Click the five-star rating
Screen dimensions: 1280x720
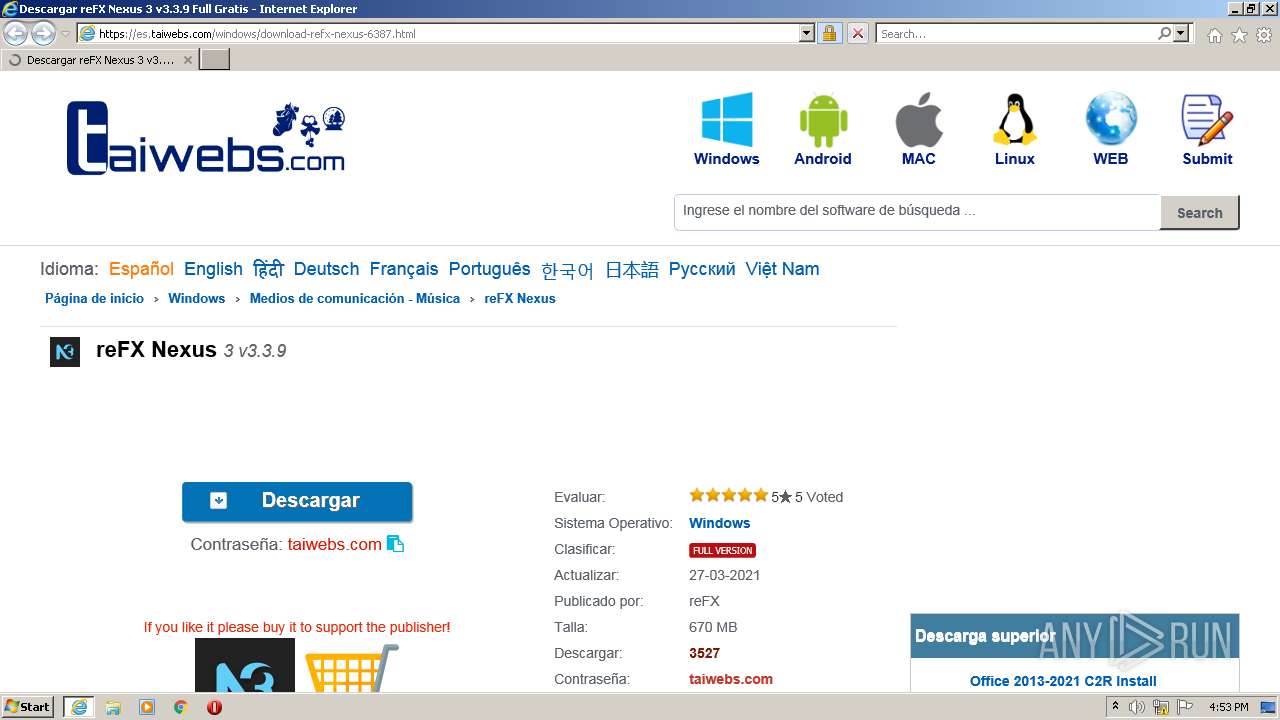(x=728, y=495)
